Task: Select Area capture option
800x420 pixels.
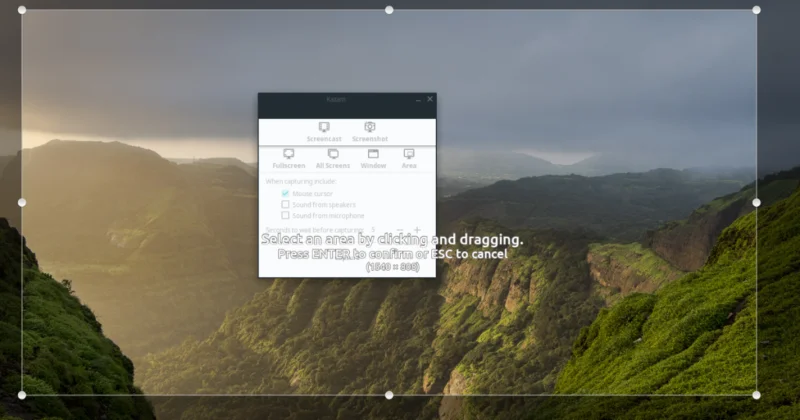Action: [x=409, y=159]
